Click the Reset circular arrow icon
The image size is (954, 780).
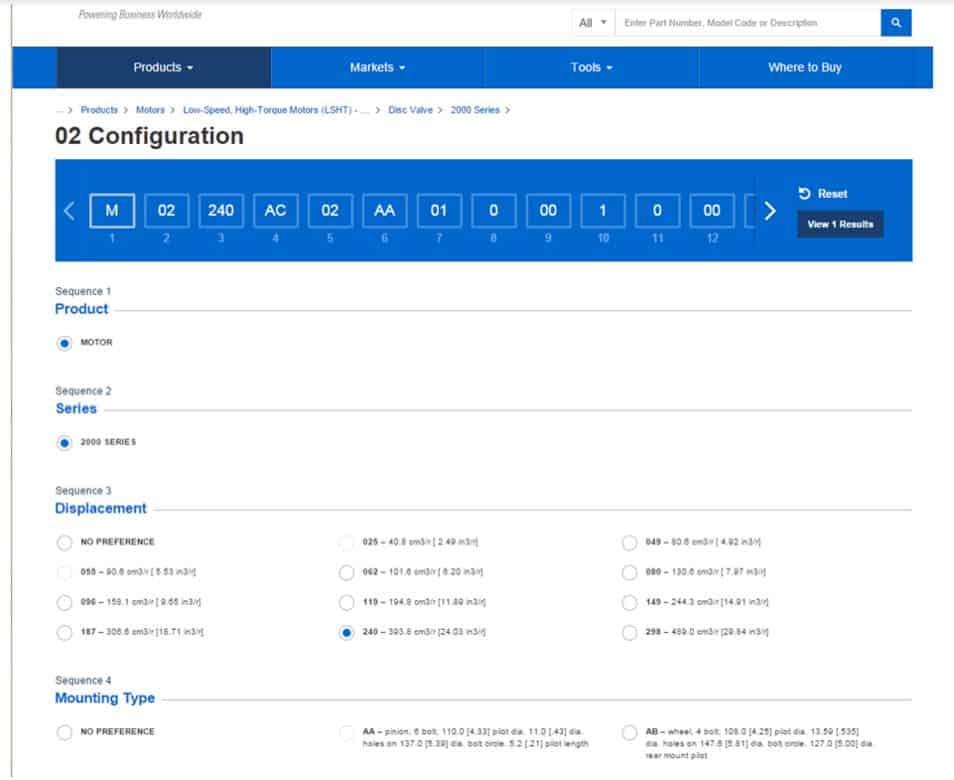806,194
